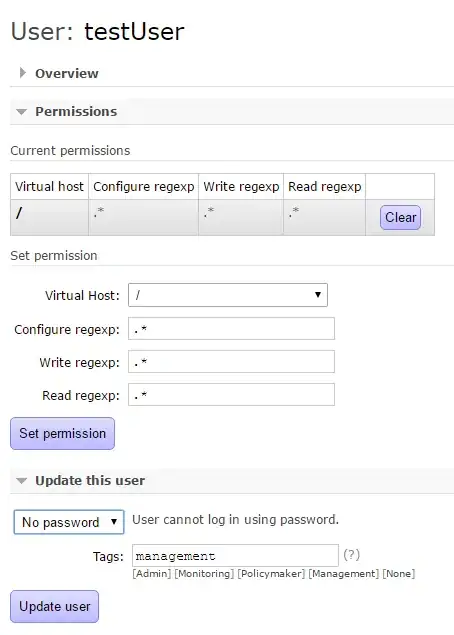Focus the Read regexp input field
454x635 pixels.
point(231,394)
